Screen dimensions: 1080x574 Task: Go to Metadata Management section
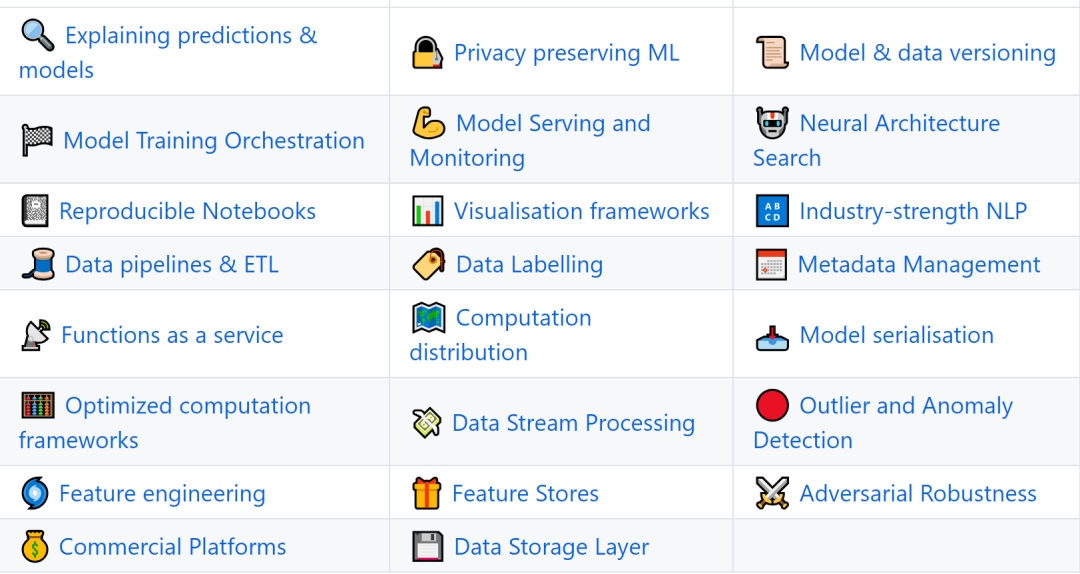[919, 265]
